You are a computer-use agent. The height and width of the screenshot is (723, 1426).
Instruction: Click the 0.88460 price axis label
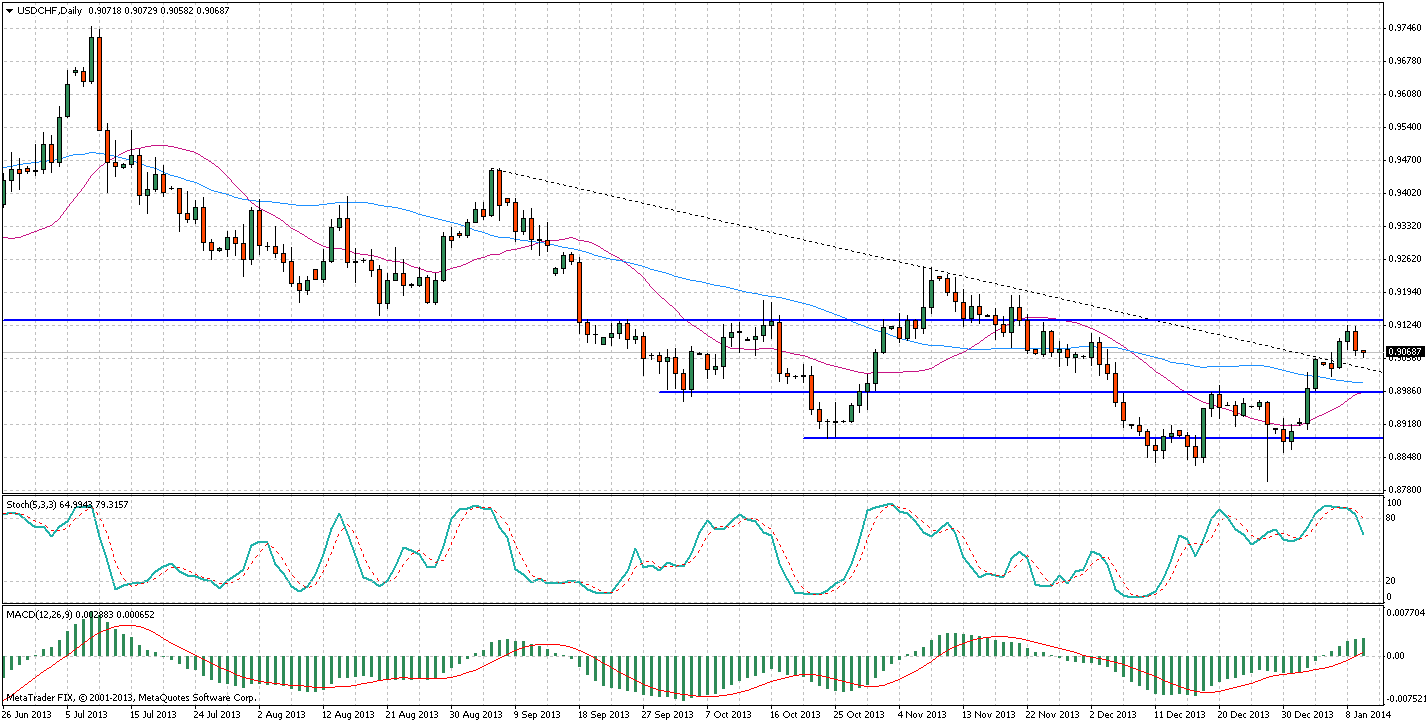(x=1405, y=458)
